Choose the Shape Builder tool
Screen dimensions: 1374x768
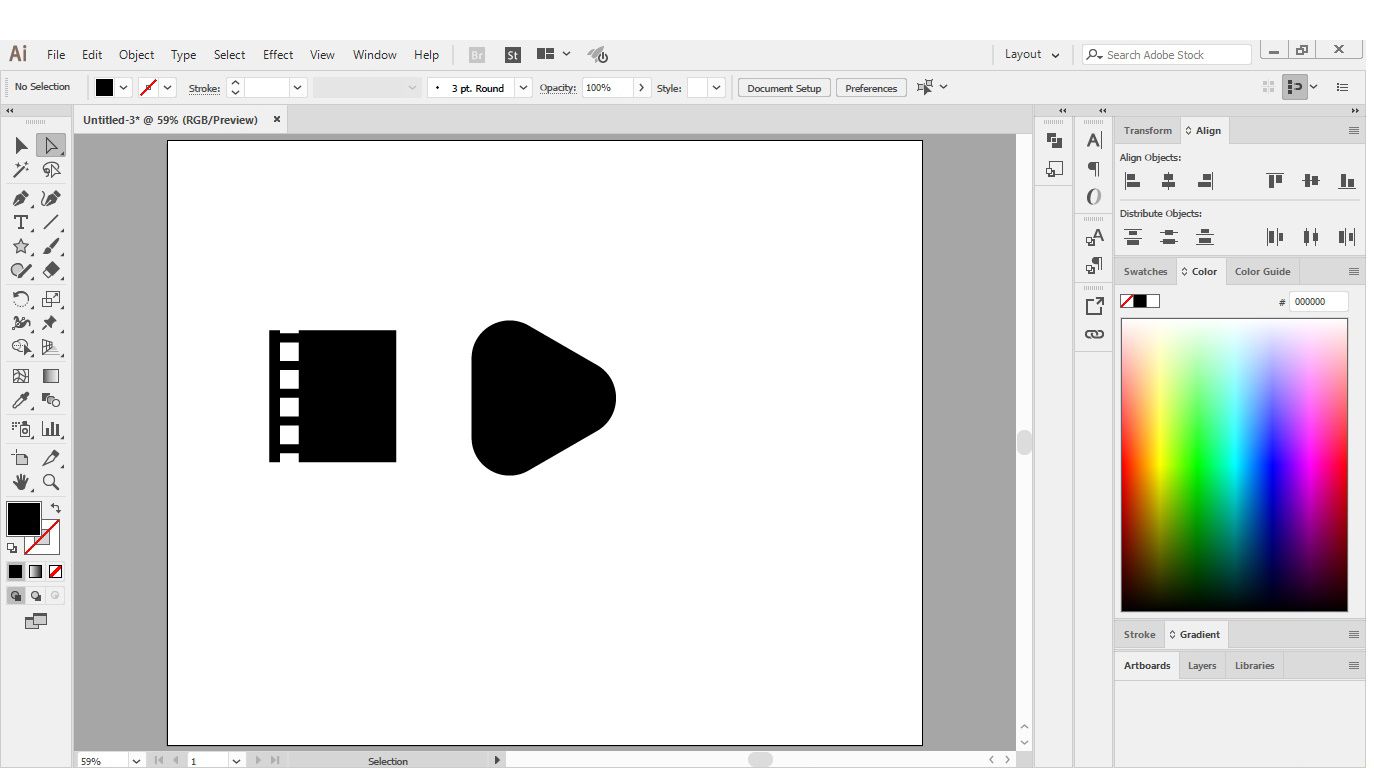(21, 347)
